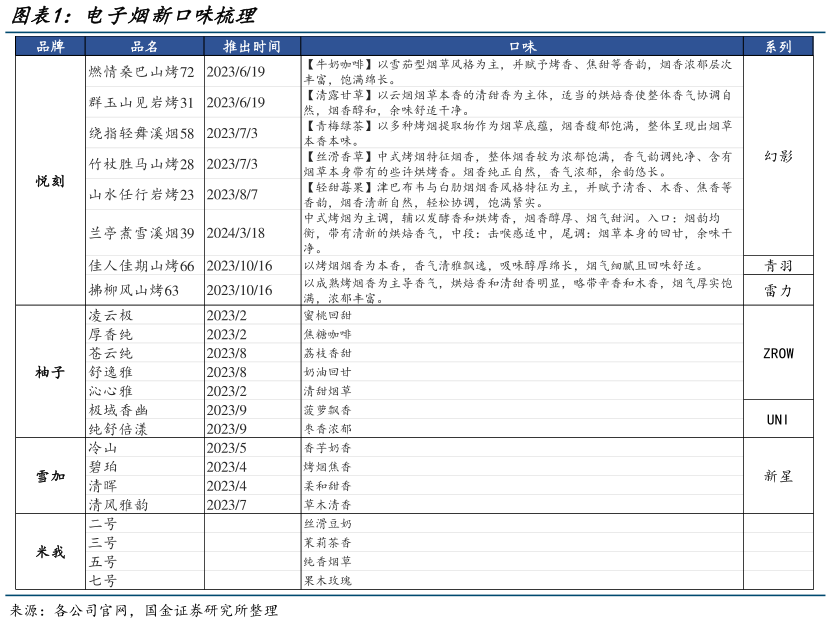
Task: Click the series cell 'ZROW'
Action: [778, 353]
